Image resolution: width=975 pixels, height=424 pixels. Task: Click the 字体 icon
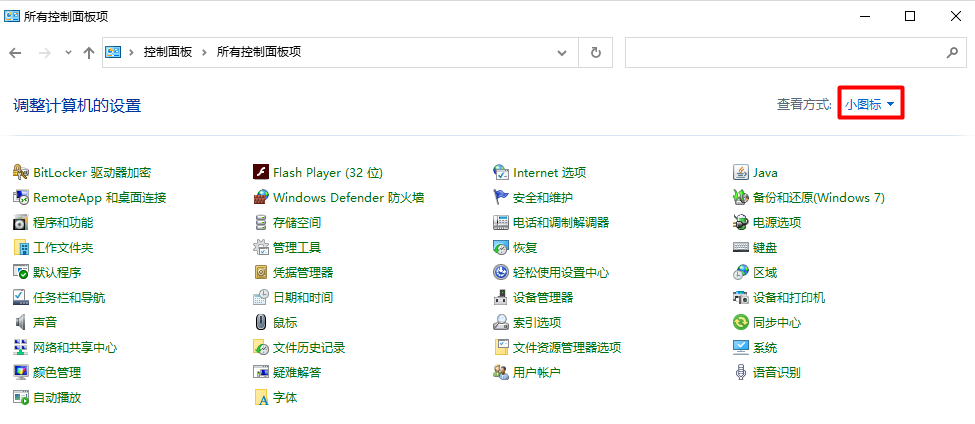coord(261,397)
